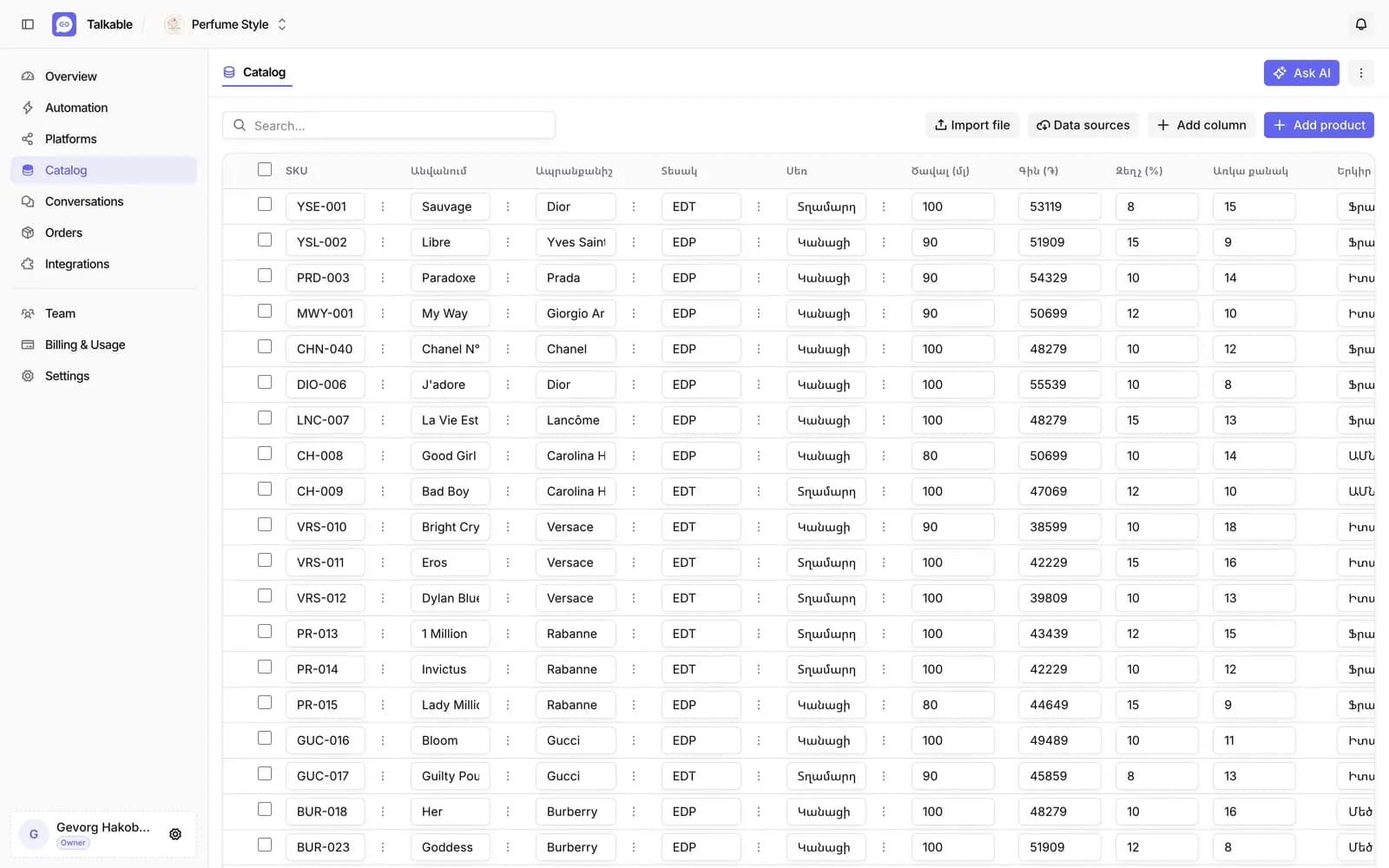Open Billing & Usage in the sidebar
The image size is (1389, 868).
(104, 345)
